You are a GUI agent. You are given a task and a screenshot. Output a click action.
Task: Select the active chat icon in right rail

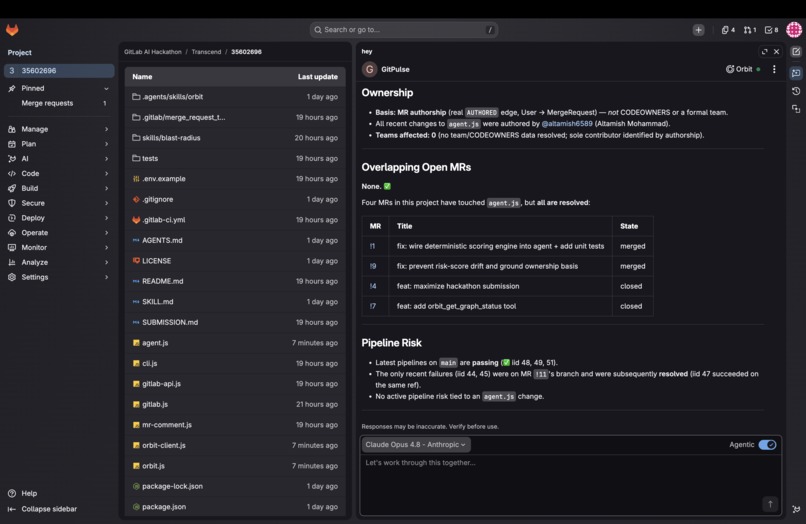(796, 73)
